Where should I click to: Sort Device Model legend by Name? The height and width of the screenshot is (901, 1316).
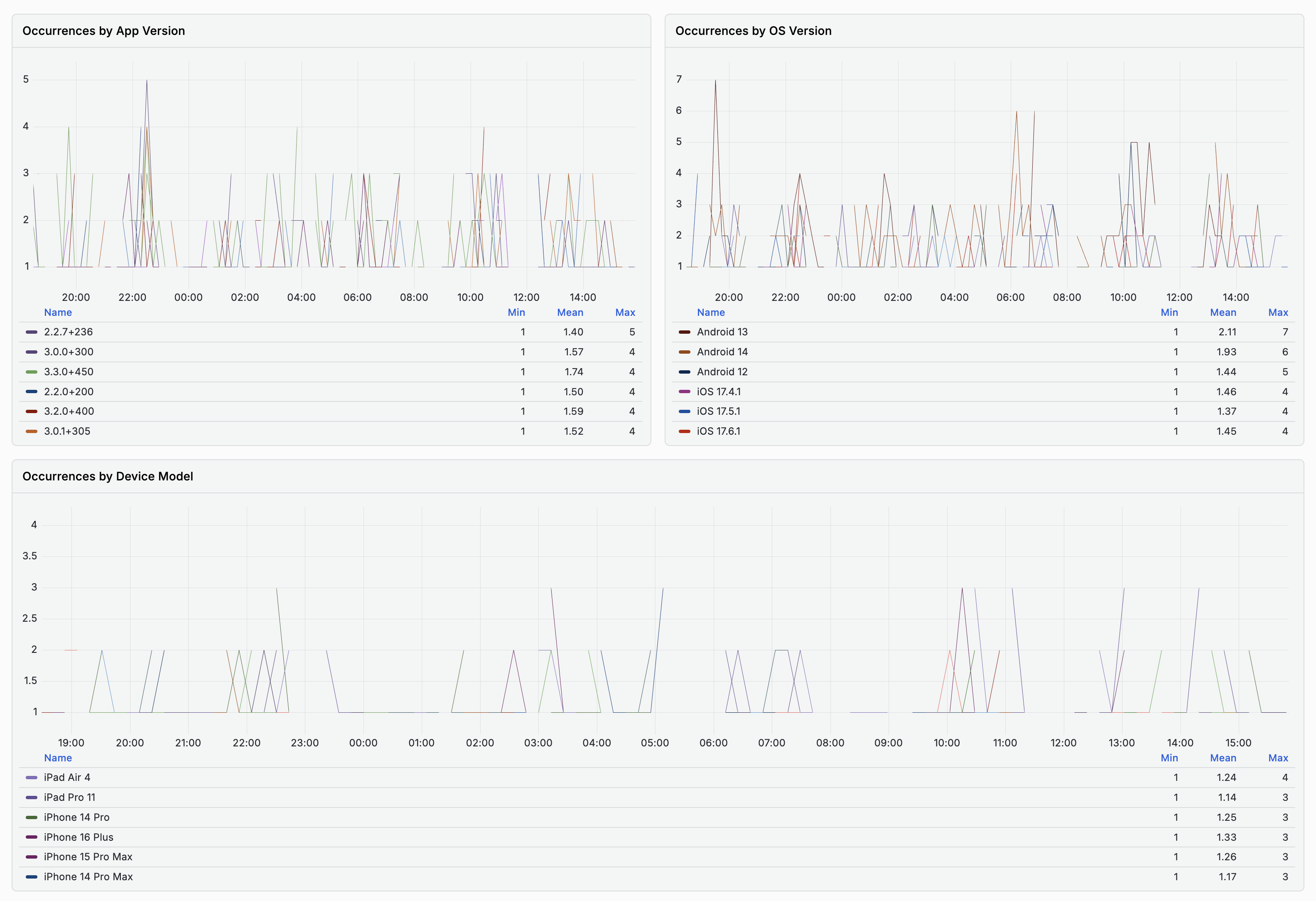pos(58,758)
